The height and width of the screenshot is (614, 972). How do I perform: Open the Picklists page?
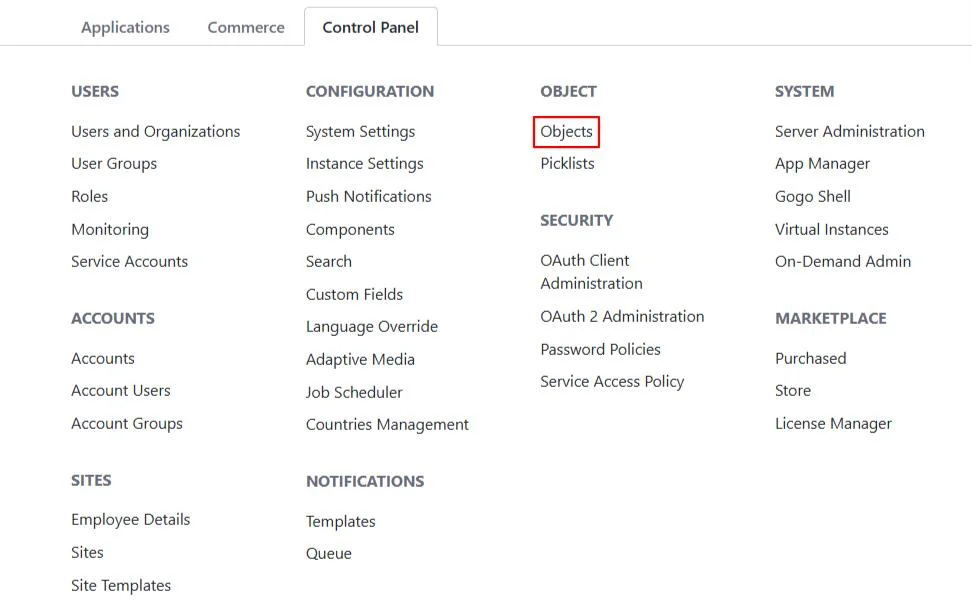pyautogui.click(x=567, y=163)
